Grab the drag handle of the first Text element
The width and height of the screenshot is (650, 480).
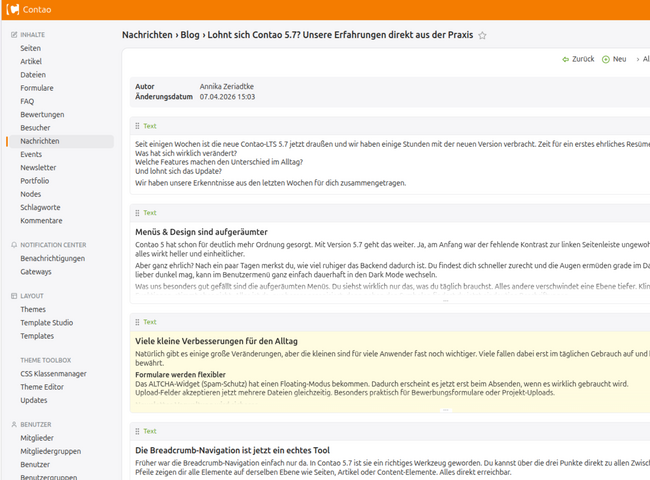pyautogui.click(x=137, y=126)
